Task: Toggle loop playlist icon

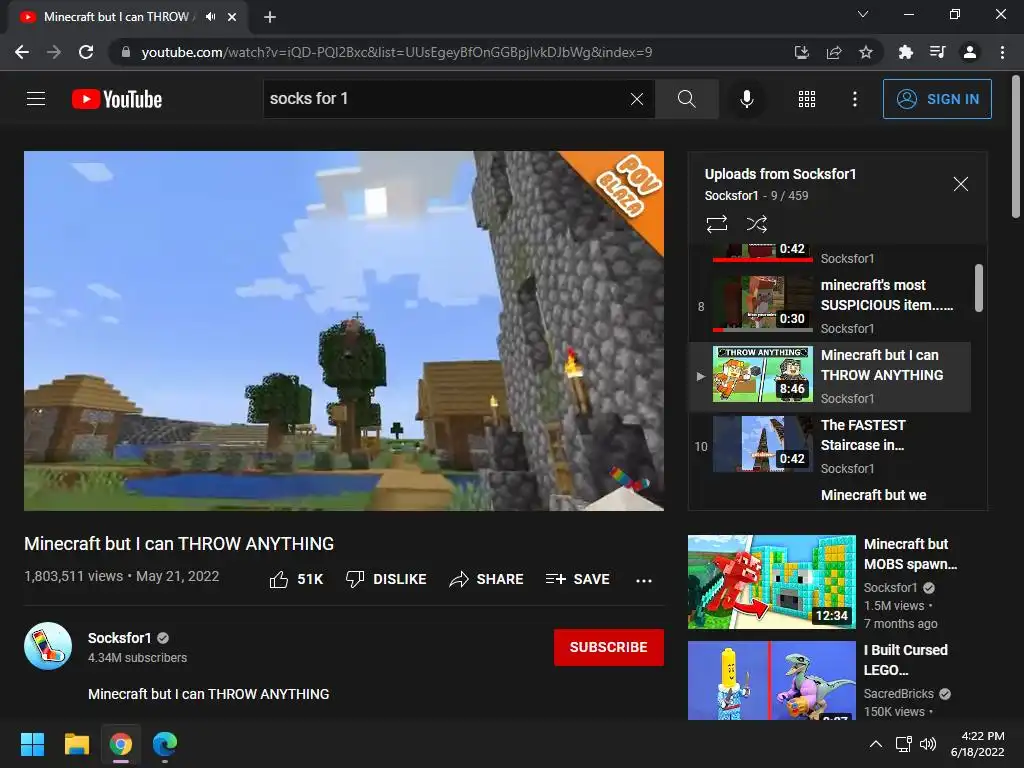Action: pyautogui.click(x=716, y=224)
